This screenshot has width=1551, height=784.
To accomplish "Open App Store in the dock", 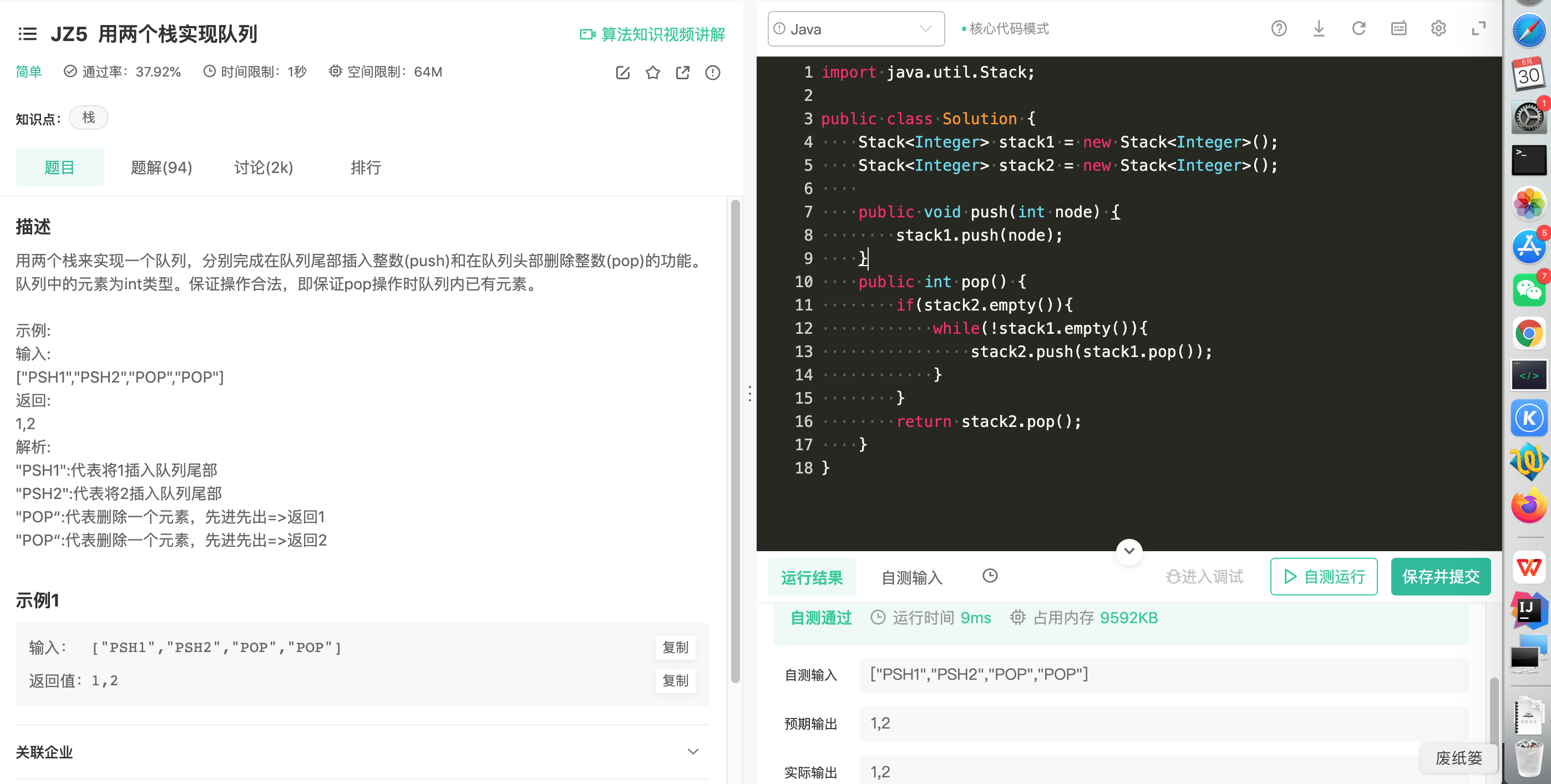I will pyautogui.click(x=1529, y=247).
